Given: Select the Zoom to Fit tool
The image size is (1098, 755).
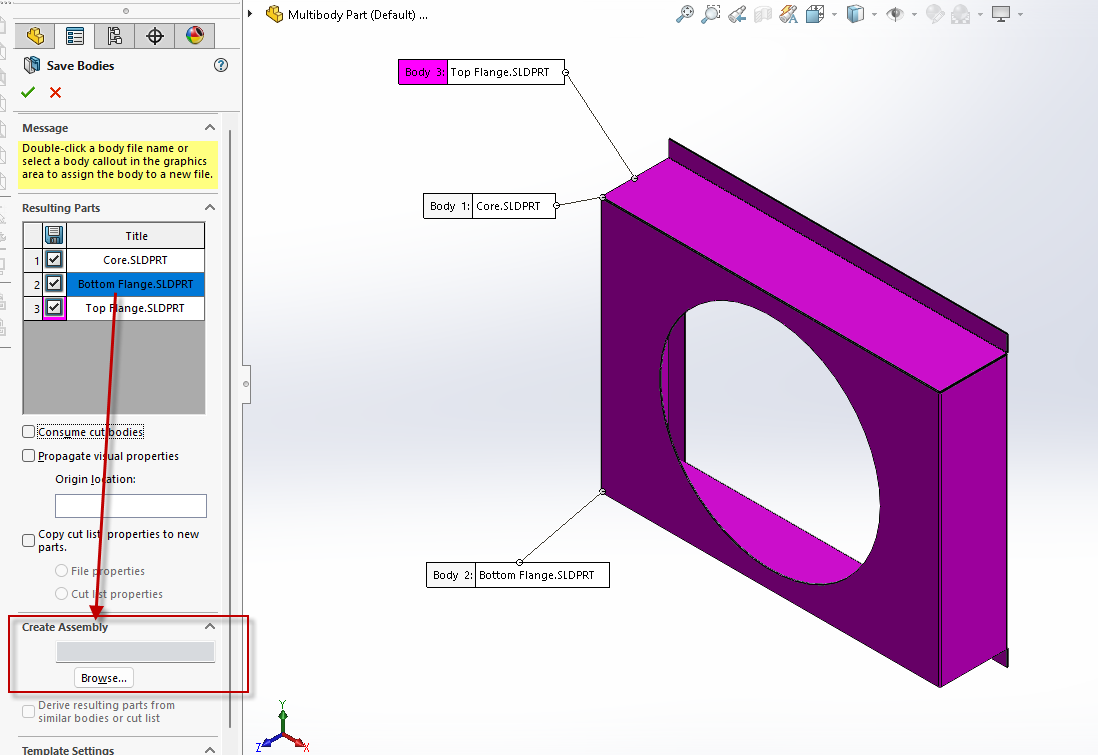Looking at the screenshot, I should pyautogui.click(x=685, y=14).
